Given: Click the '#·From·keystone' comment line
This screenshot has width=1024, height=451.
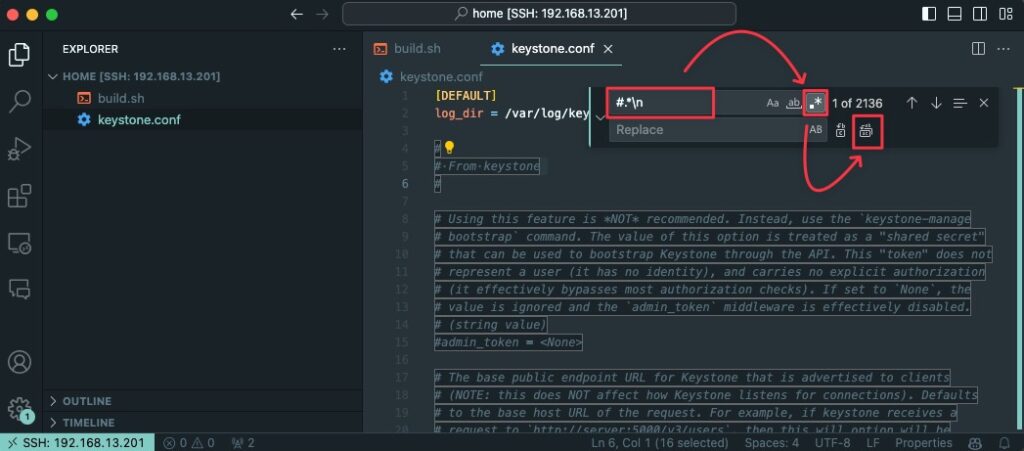Looking at the screenshot, I should pyautogui.click(x=487, y=166).
